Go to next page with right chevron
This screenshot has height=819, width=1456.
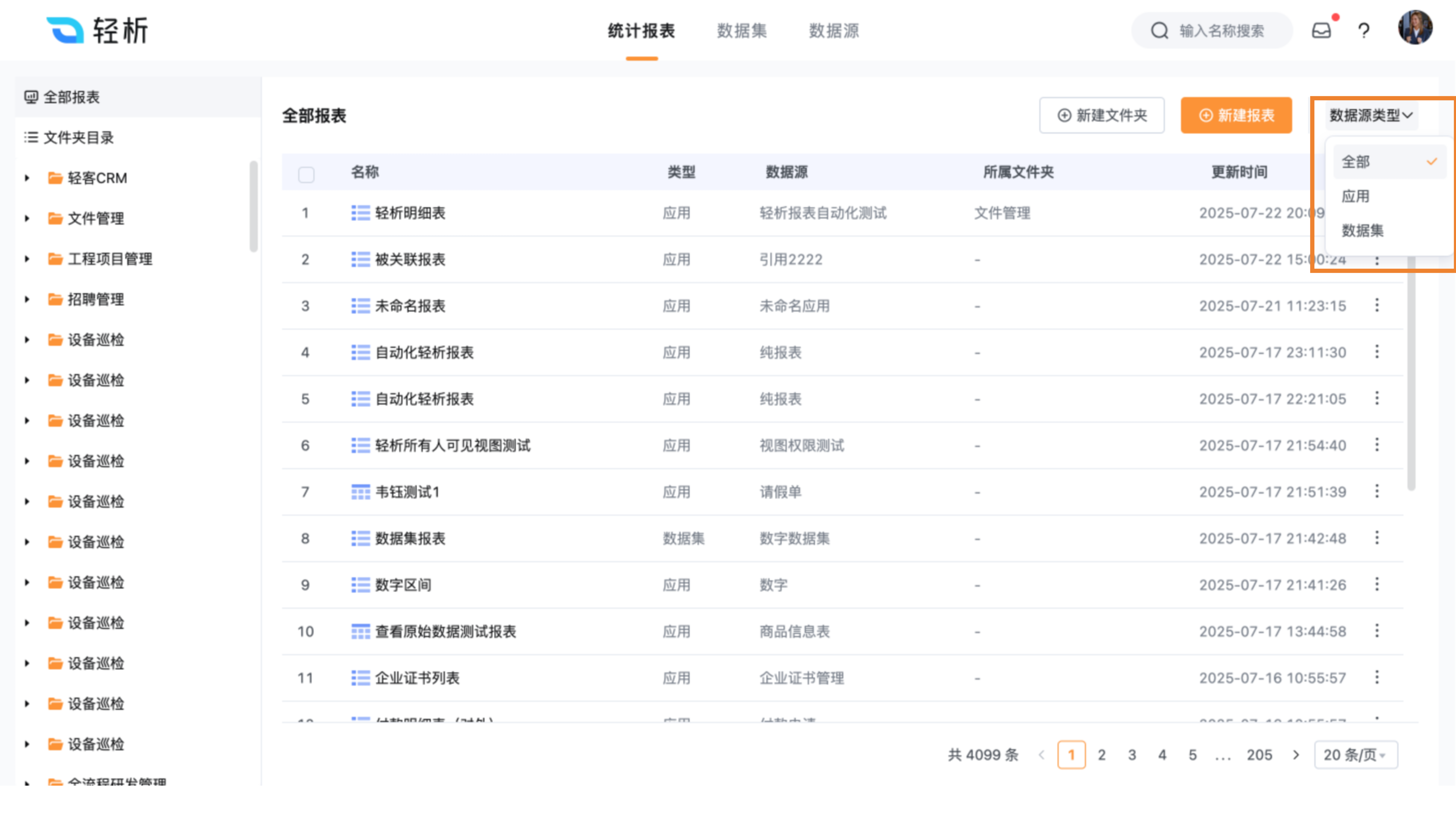(1296, 755)
